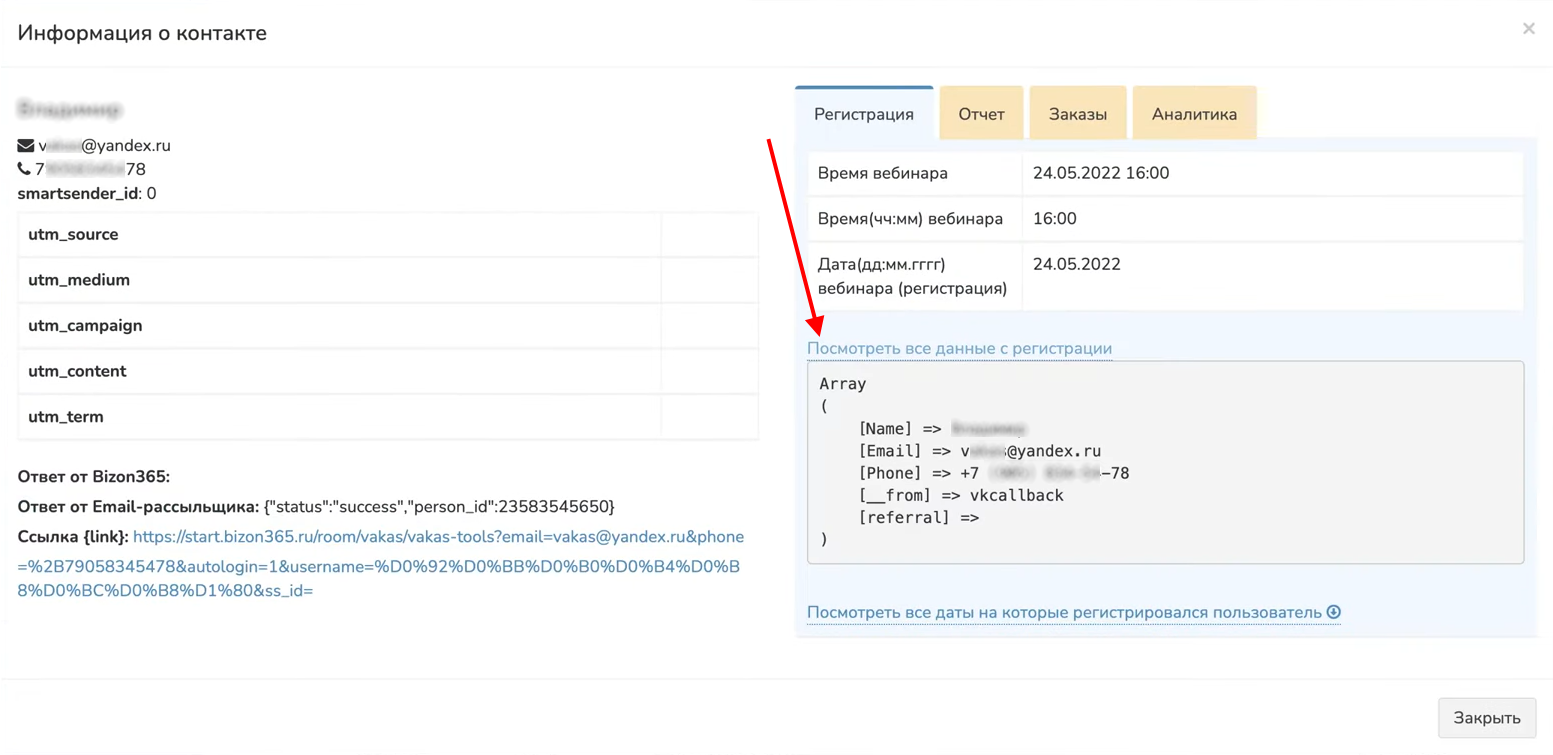Click the circled down-arrow icon after registration dates link
Viewport: 1553px width, 755px height.
(x=1333, y=612)
